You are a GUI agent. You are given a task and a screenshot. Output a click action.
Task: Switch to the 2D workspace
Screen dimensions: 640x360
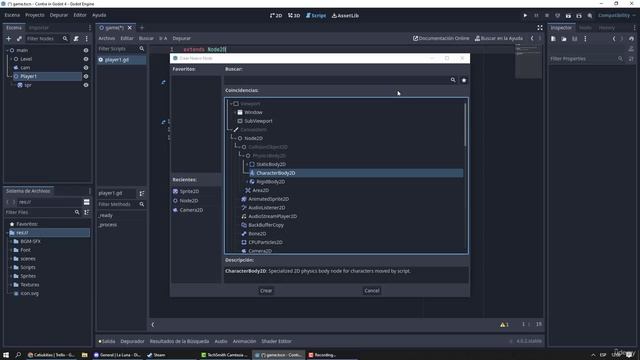[x=276, y=16]
